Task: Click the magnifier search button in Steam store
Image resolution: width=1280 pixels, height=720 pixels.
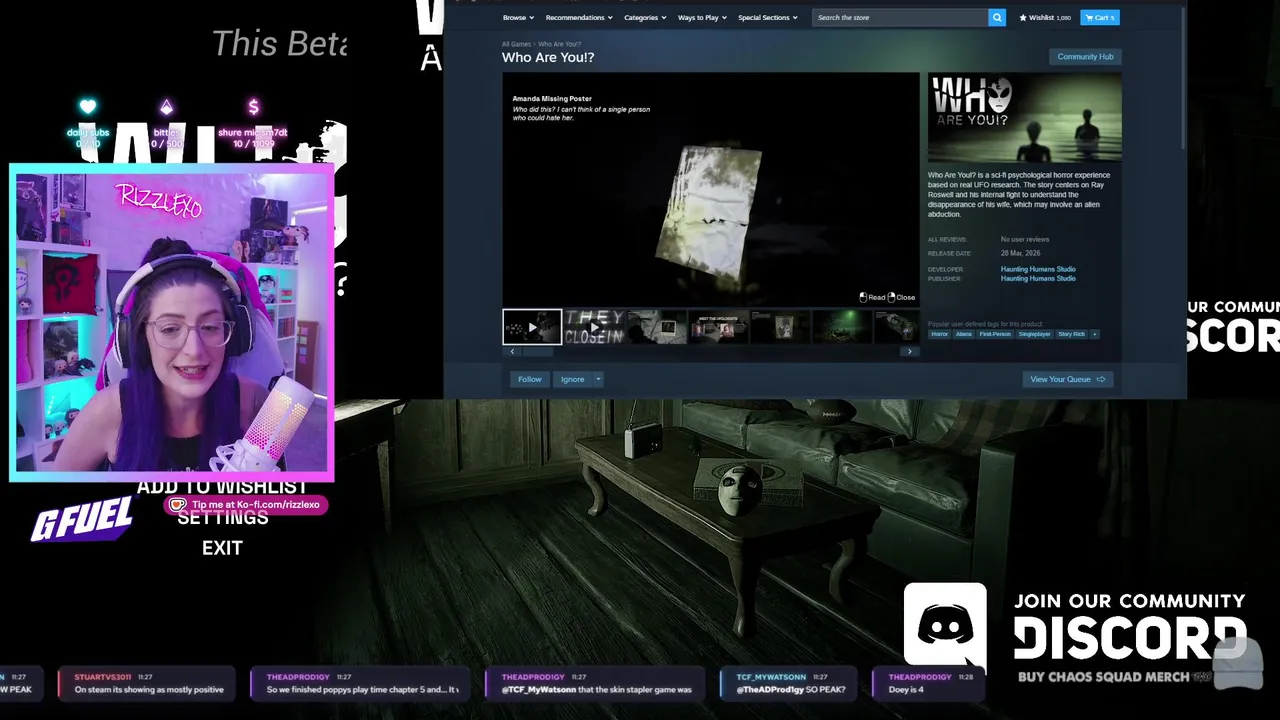Action: click(997, 17)
